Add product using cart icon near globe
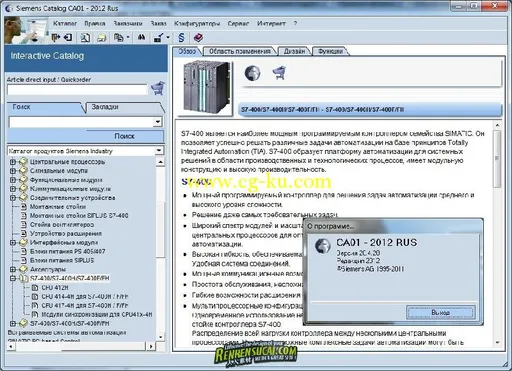Image resolution: width=512 pixels, height=371 pixels. tap(279, 73)
